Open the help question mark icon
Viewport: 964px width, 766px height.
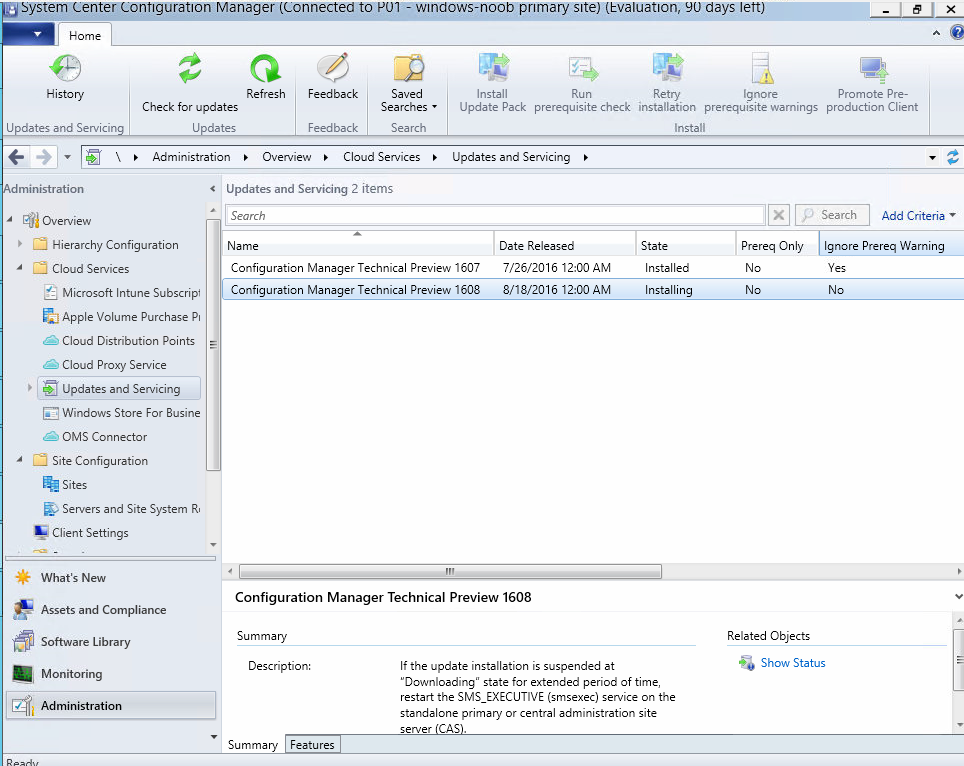957,33
